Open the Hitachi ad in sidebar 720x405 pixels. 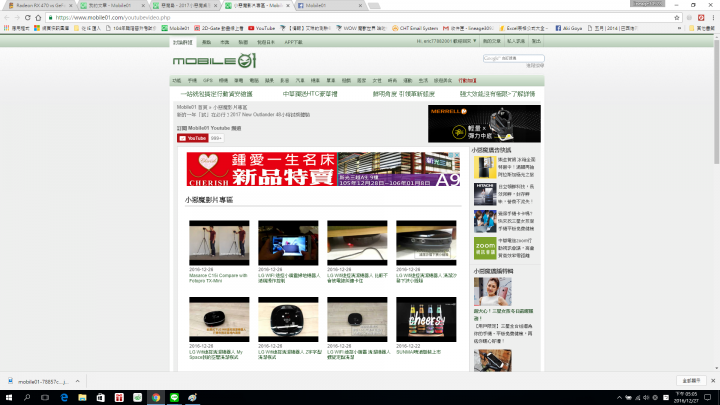[x=485, y=194]
